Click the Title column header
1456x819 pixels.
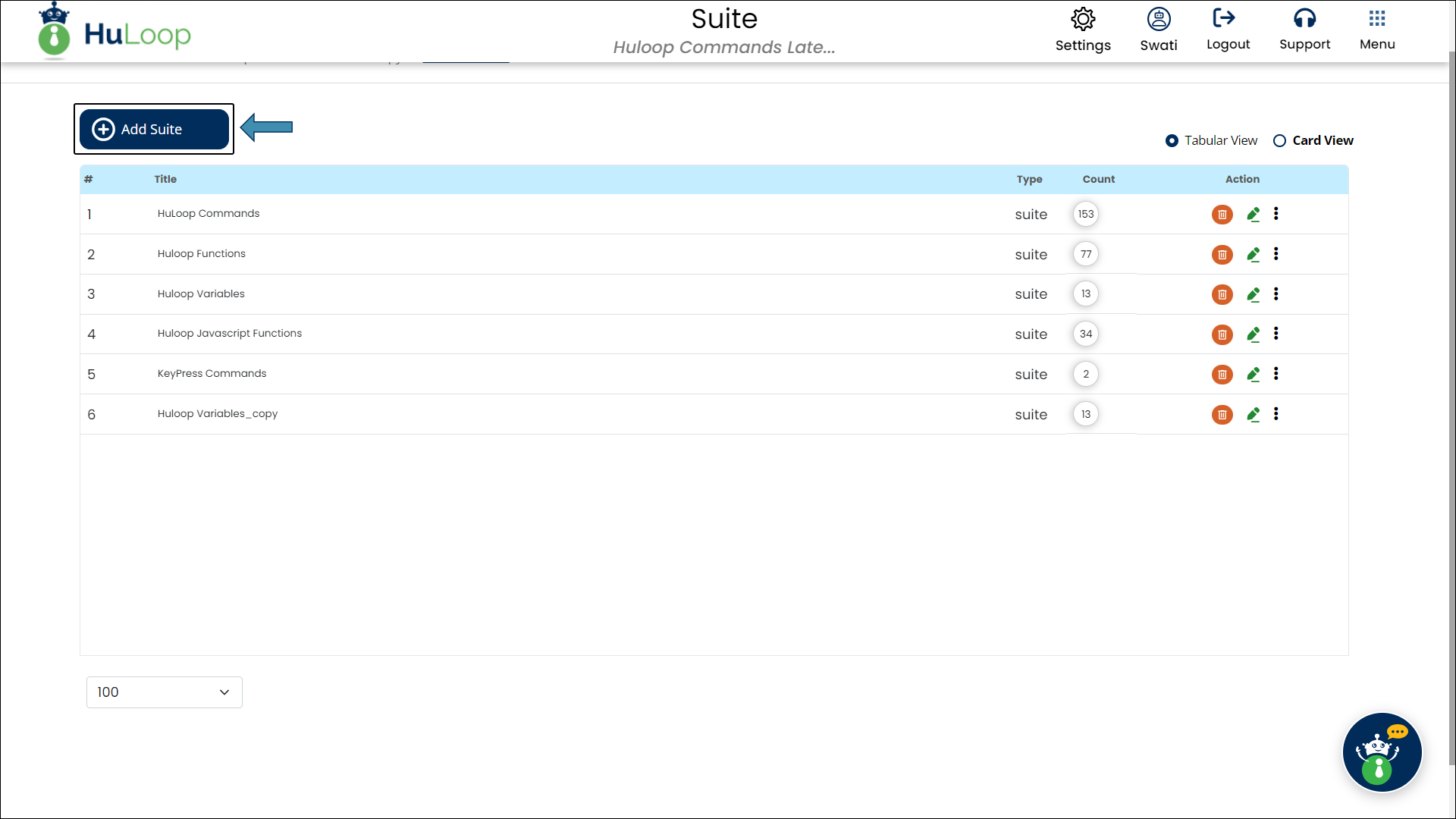coord(165,180)
